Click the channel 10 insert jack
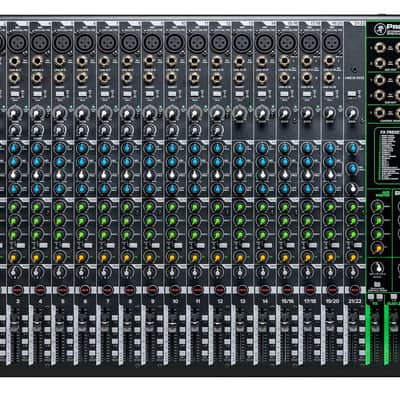400x400 pixels. click(172, 77)
